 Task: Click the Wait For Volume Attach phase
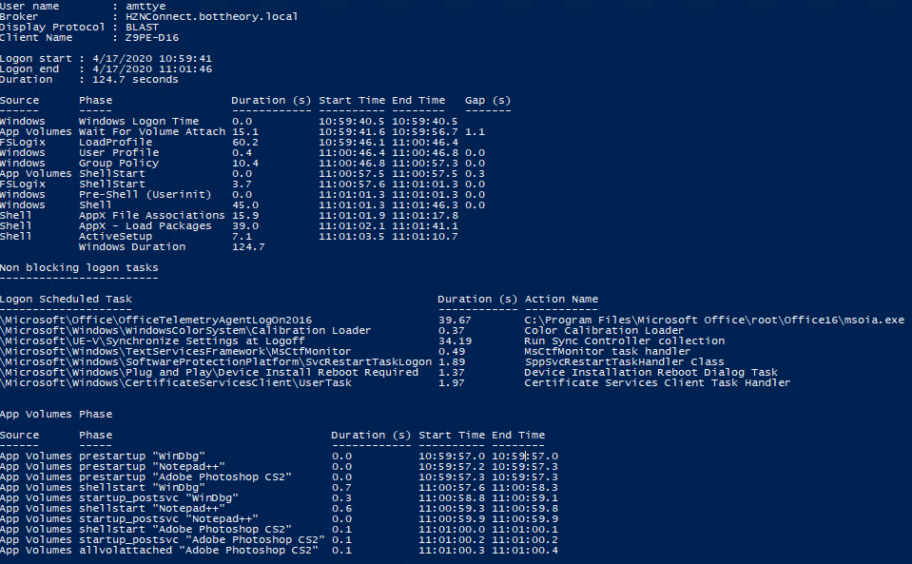click(152, 132)
